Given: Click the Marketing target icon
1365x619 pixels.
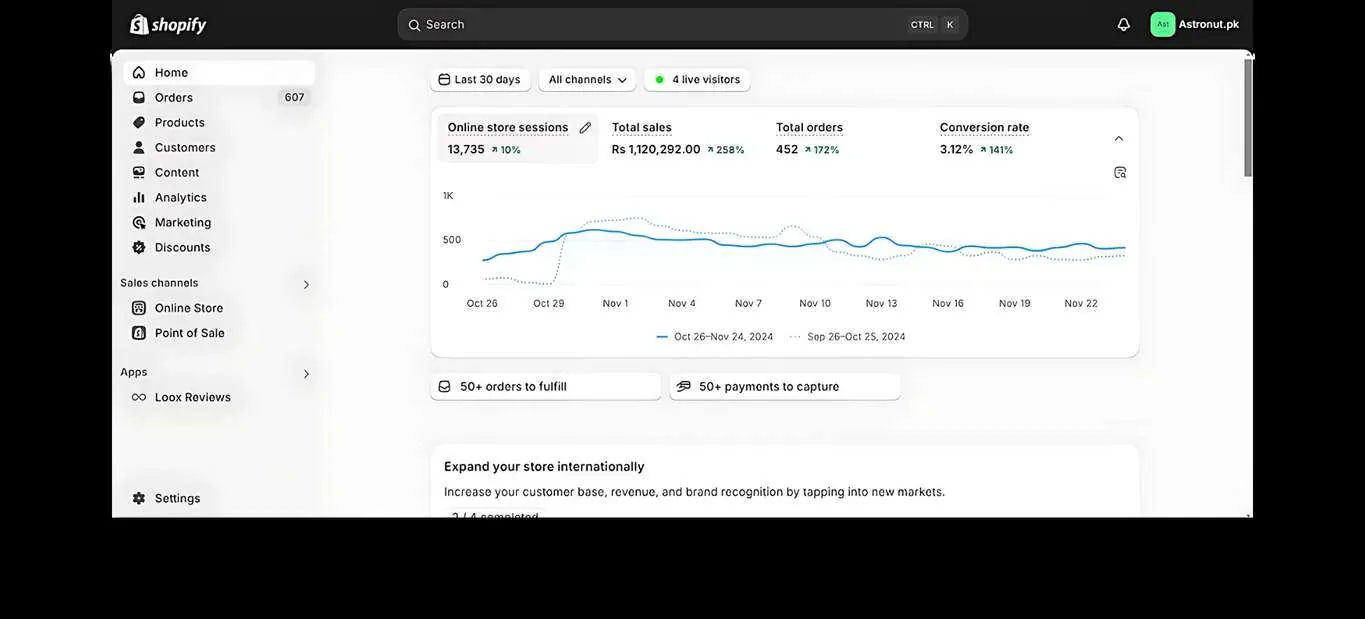Looking at the screenshot, I should 139,222.
